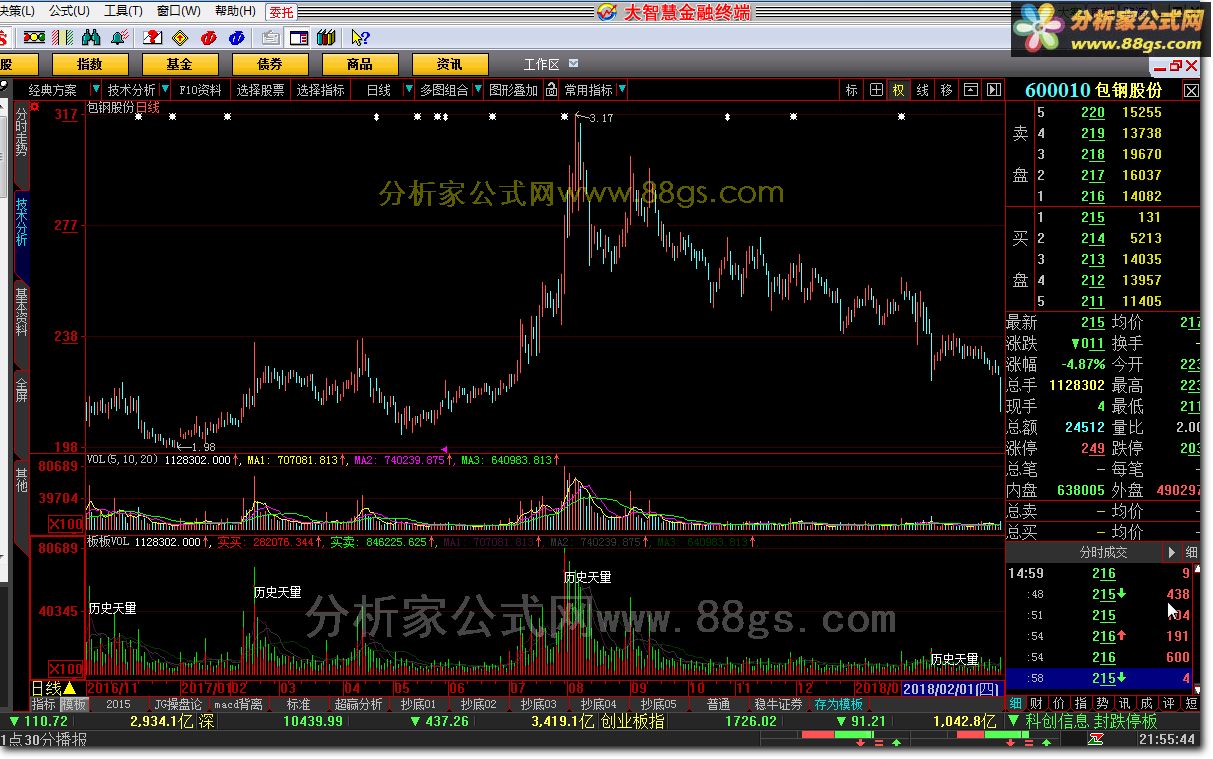Screen dimensions: 1213x759
Task: Select the JG操盘论 indicator tab
Action: (x=178, y=704)
